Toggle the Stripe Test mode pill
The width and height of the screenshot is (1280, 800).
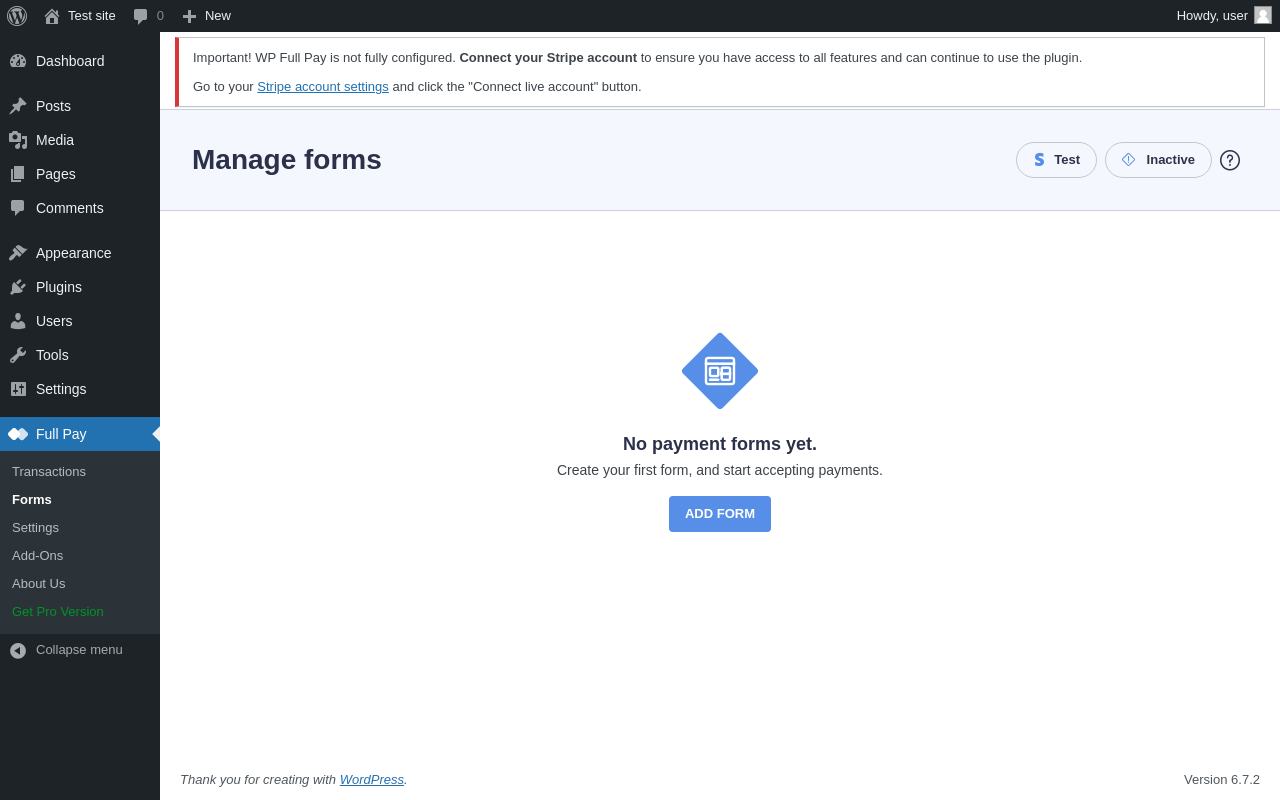1056,160
